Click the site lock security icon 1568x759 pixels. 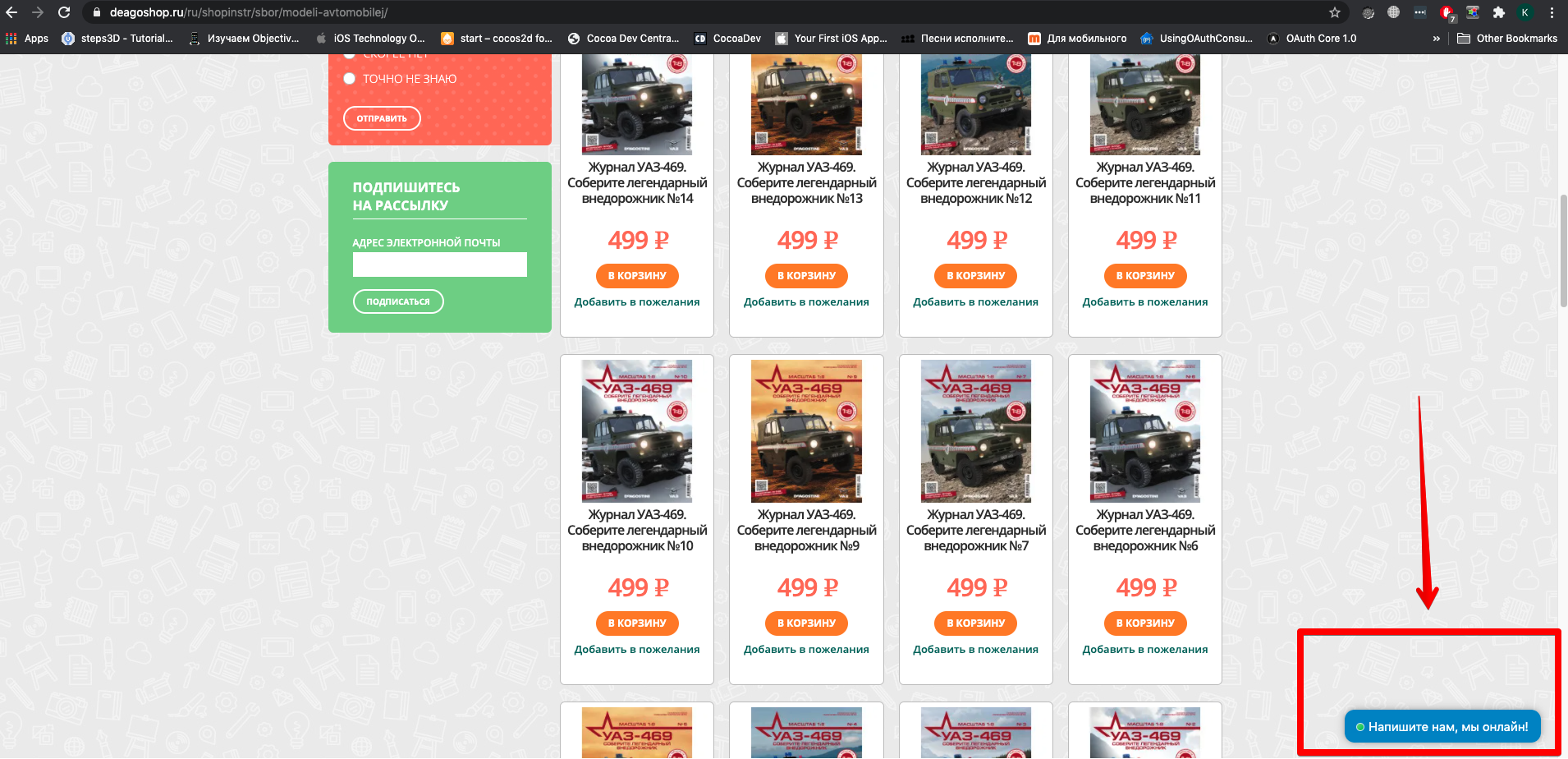tap(97, 12)
